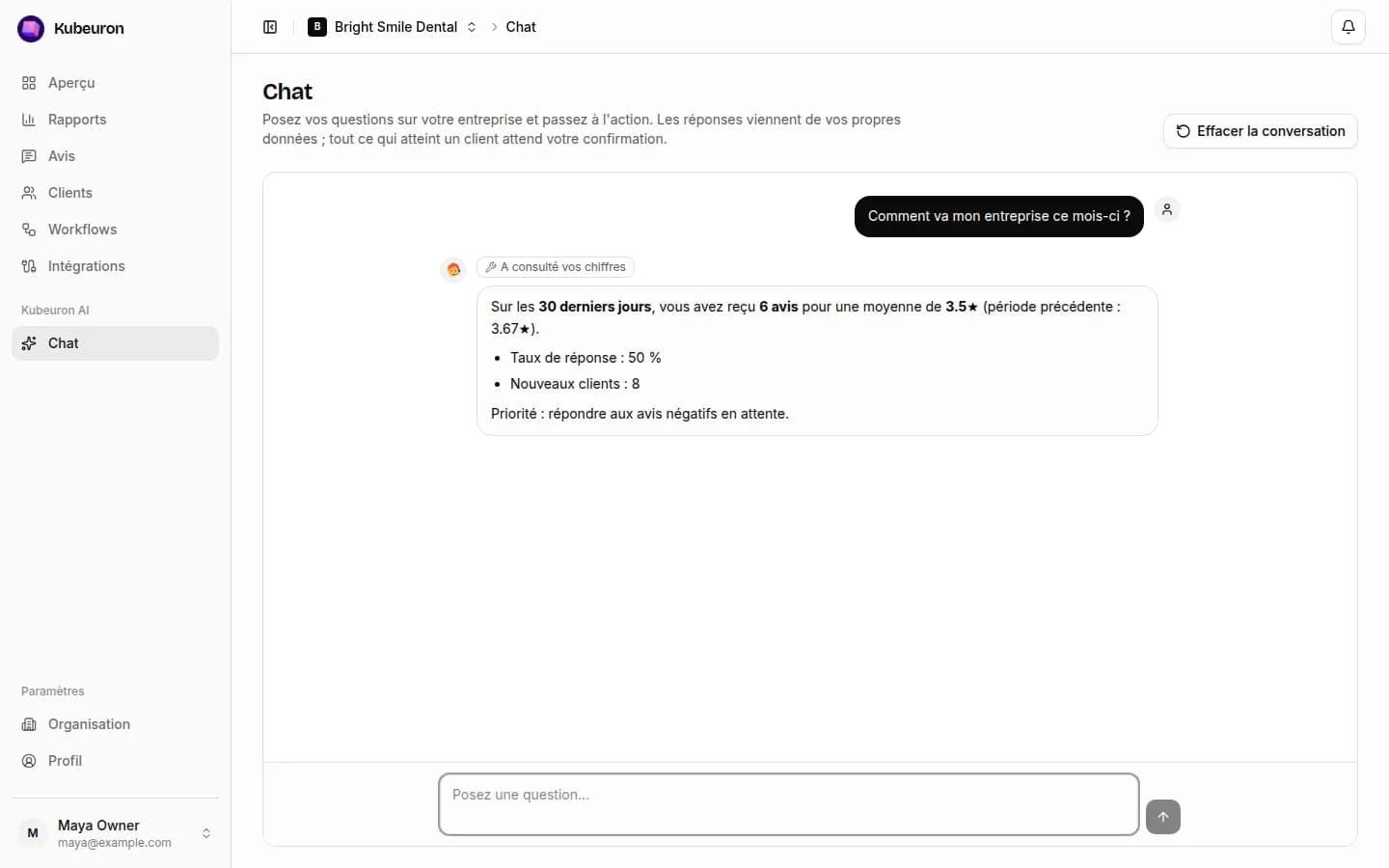1389x868 pixels.
Task: Send the message with the arrow button
Action: (1163, 817)
